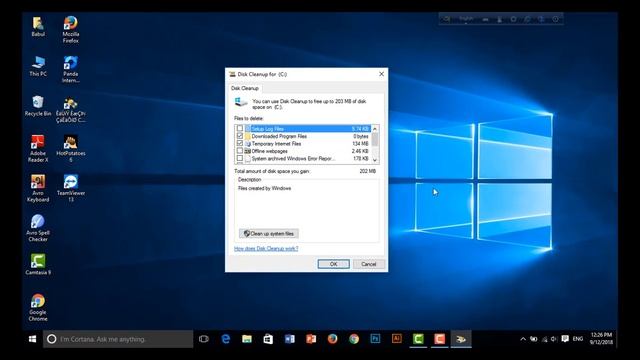The width and height of the screenshot is (640, 360).
Task: Launch Photoshop from the taskbar
Action: [x=375, y=339]
